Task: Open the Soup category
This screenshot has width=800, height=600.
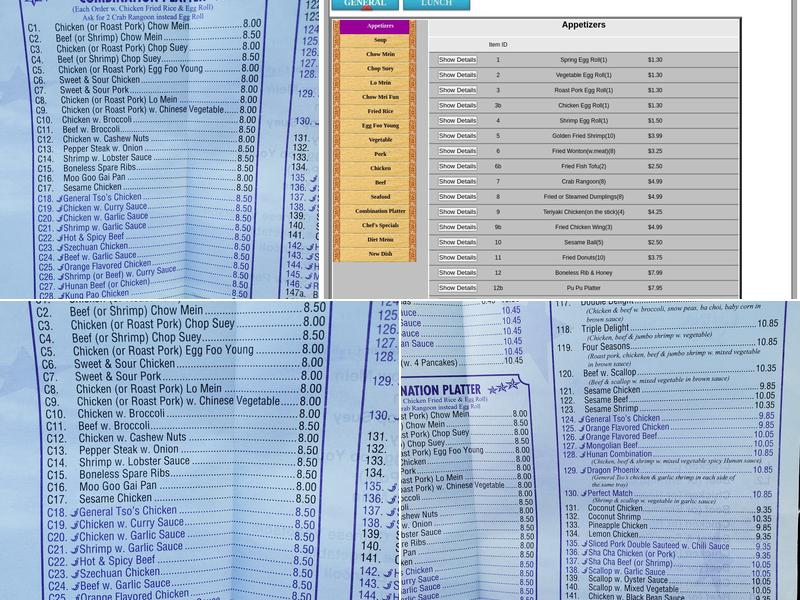Action: click(x=380, y=40)
